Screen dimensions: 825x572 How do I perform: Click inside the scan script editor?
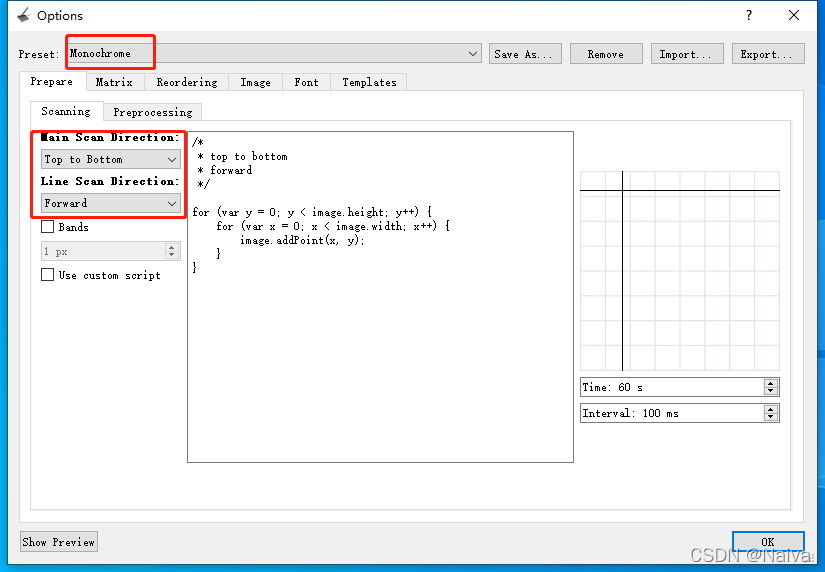380,297
